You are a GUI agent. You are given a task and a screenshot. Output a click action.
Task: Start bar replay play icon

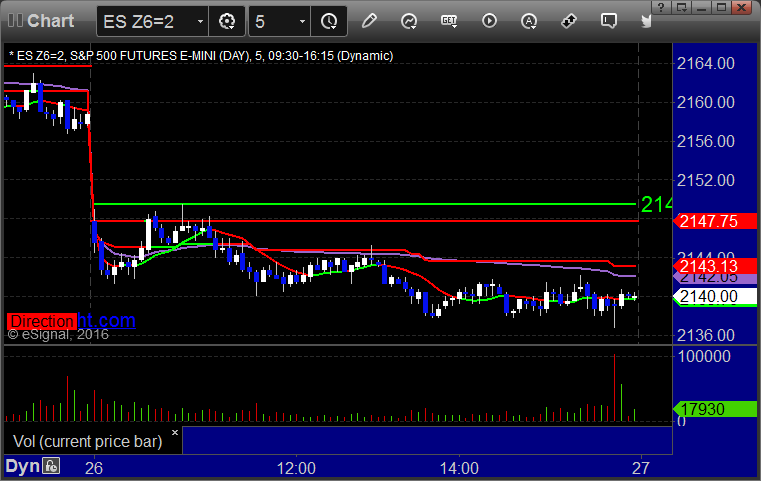[x=489, y=21]
